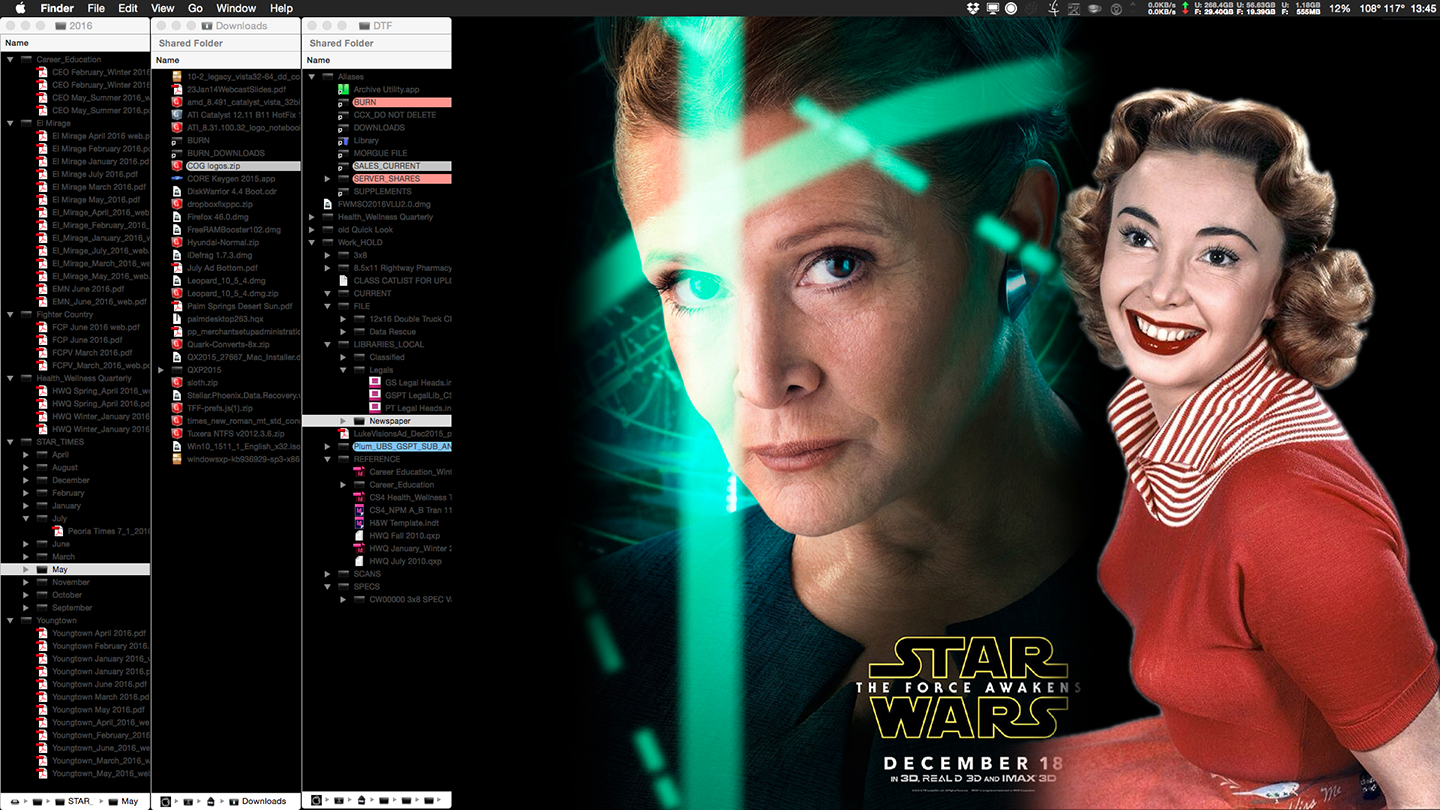This screenshot has width=1440, height=810.
Task: Click the Name column header in DTF window
Action: point(377,60)
